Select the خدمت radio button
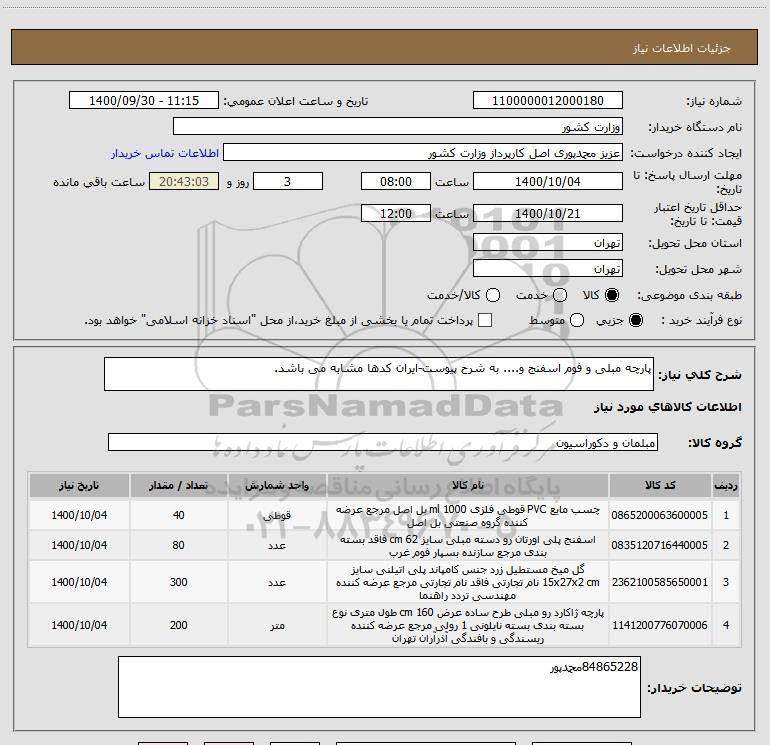This screenshot has height=745, width=770. tap(560, 295)
